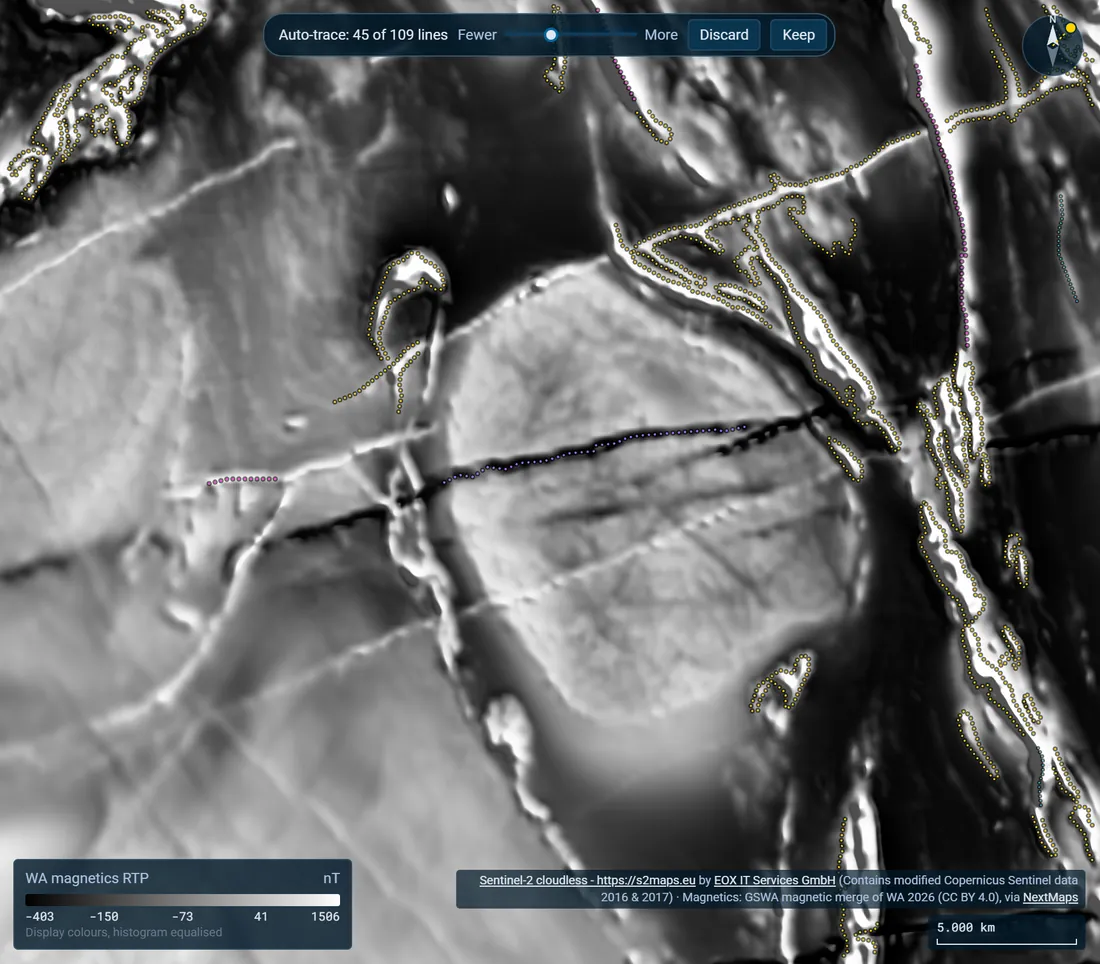Open the NextMaps attribution link
This screenshot has width=1100, height=964.
click(1050, 897)
